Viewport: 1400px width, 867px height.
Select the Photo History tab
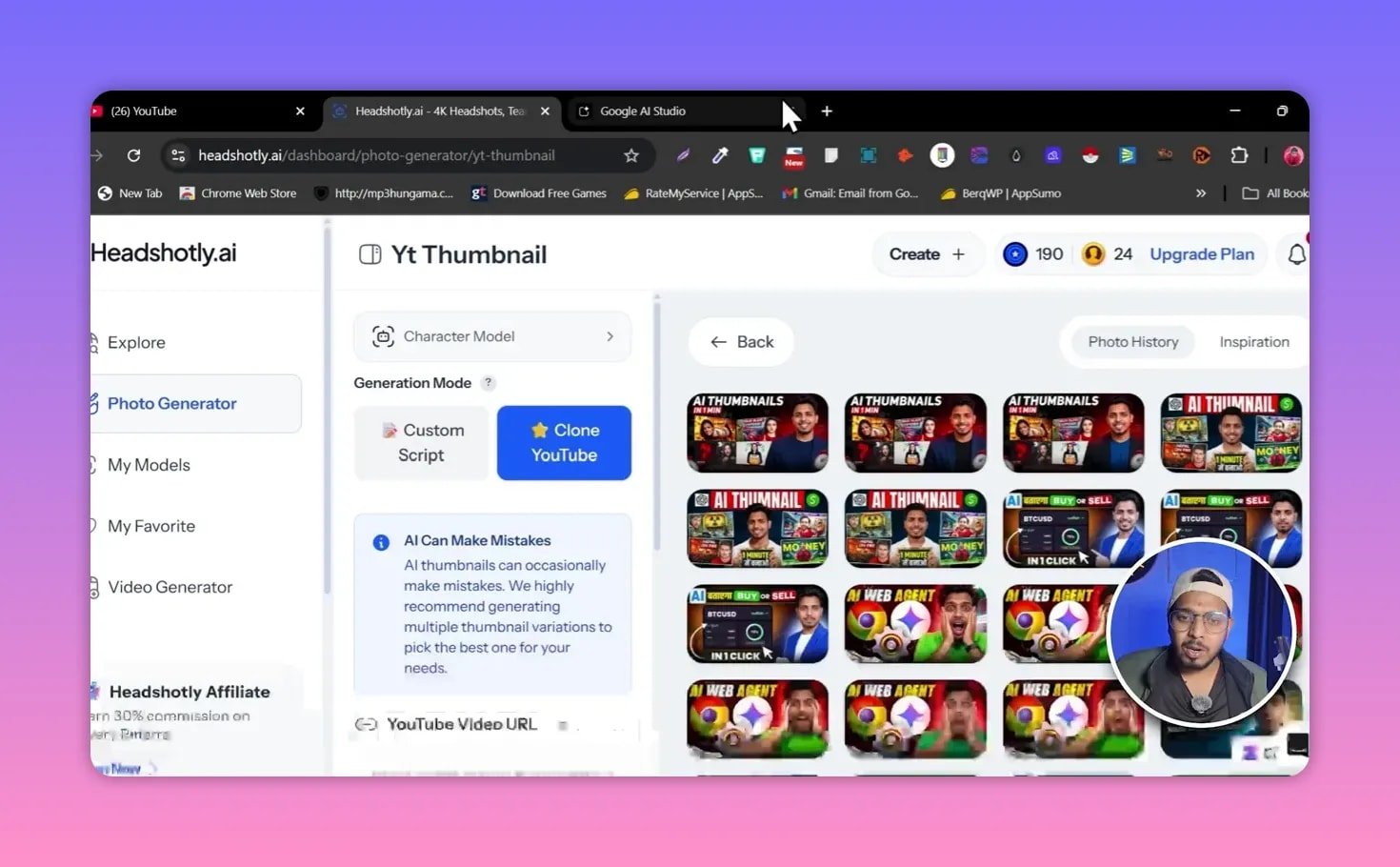click(1132, 341)
